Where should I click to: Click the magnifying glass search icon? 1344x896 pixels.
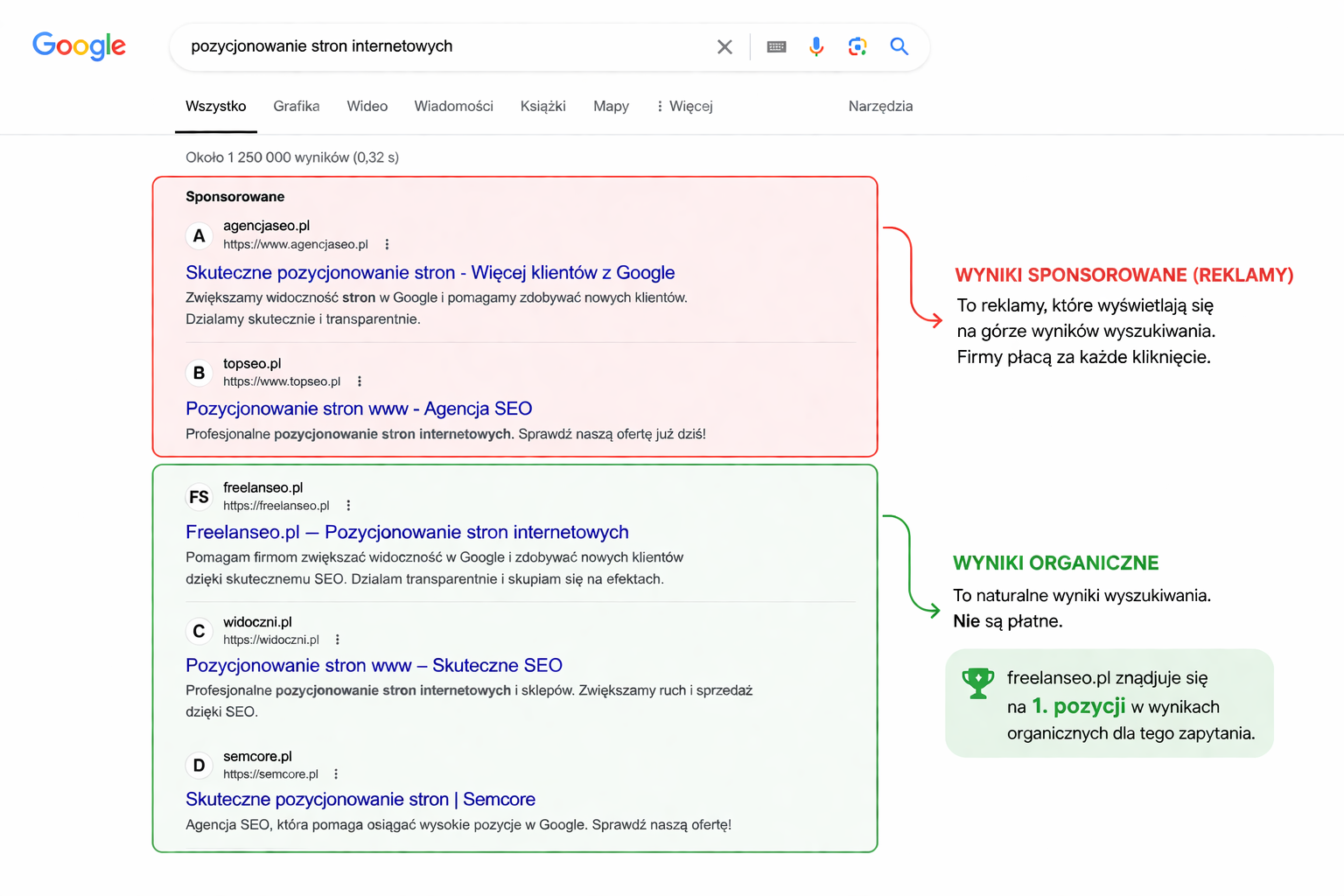click(x=899, y=46)
